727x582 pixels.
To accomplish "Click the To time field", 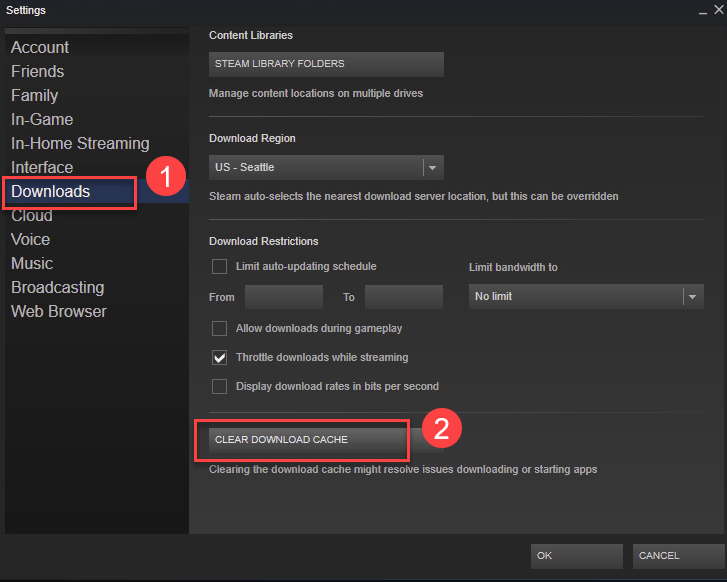I will [403, 297].
